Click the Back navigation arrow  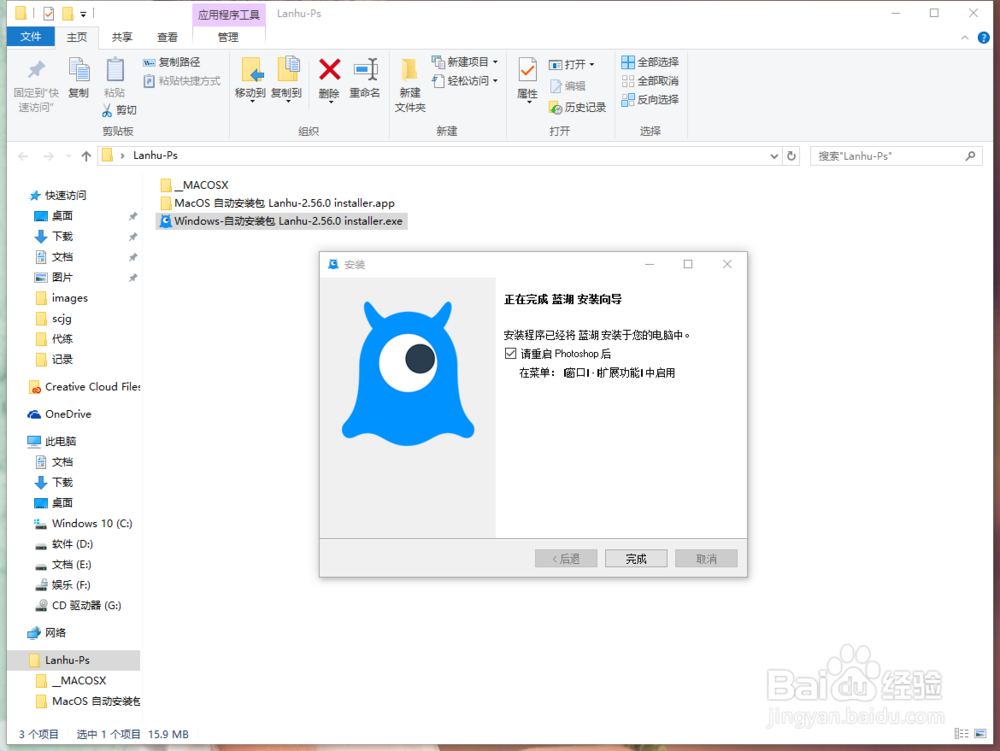pos(24,156)
